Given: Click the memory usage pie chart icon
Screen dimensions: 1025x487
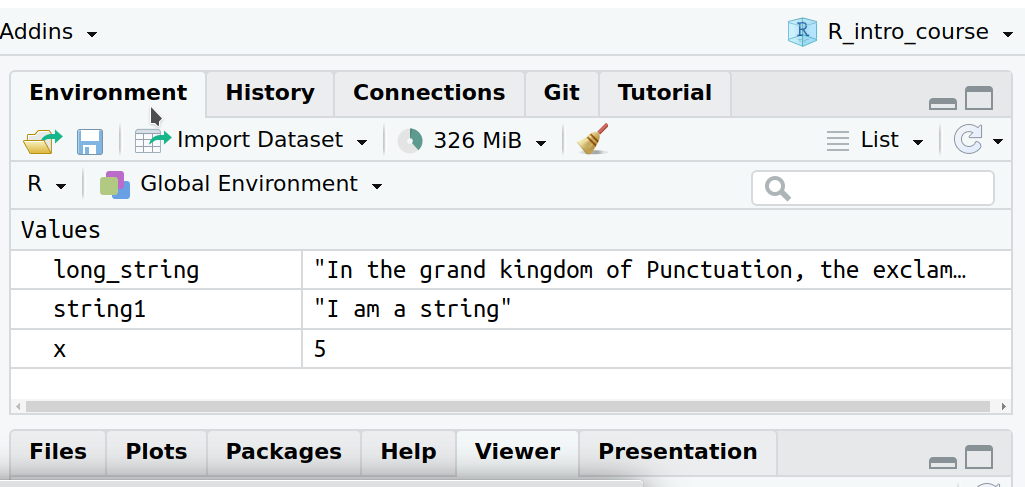Looking at the screenshot, I should coord(410,141).
